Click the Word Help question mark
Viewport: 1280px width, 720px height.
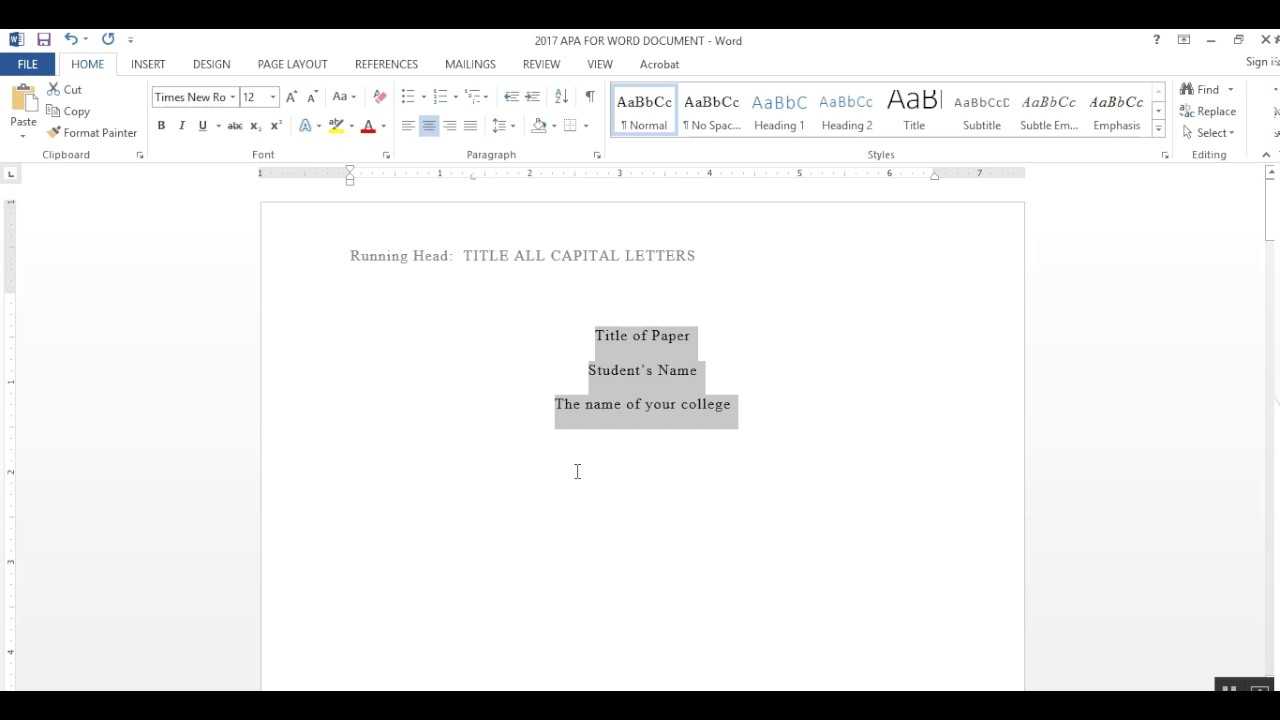1157,40
